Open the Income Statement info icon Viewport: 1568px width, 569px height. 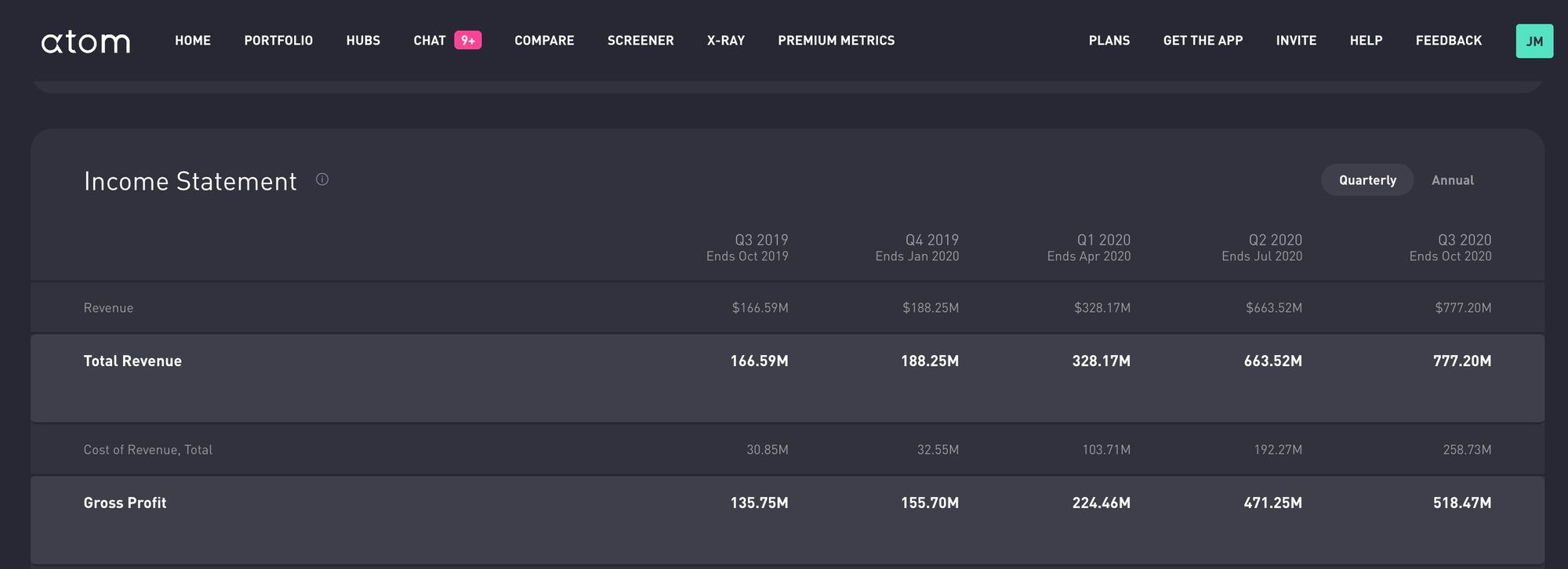[322, 179]
